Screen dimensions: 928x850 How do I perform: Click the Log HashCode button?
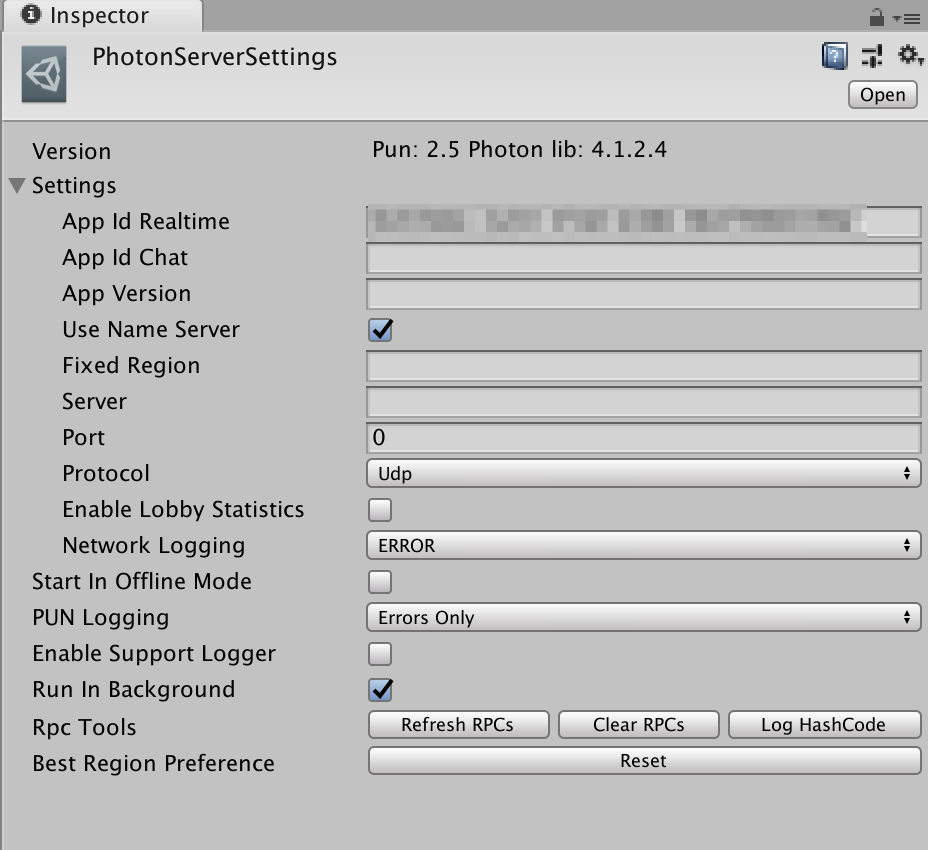[x=824, y=725]
